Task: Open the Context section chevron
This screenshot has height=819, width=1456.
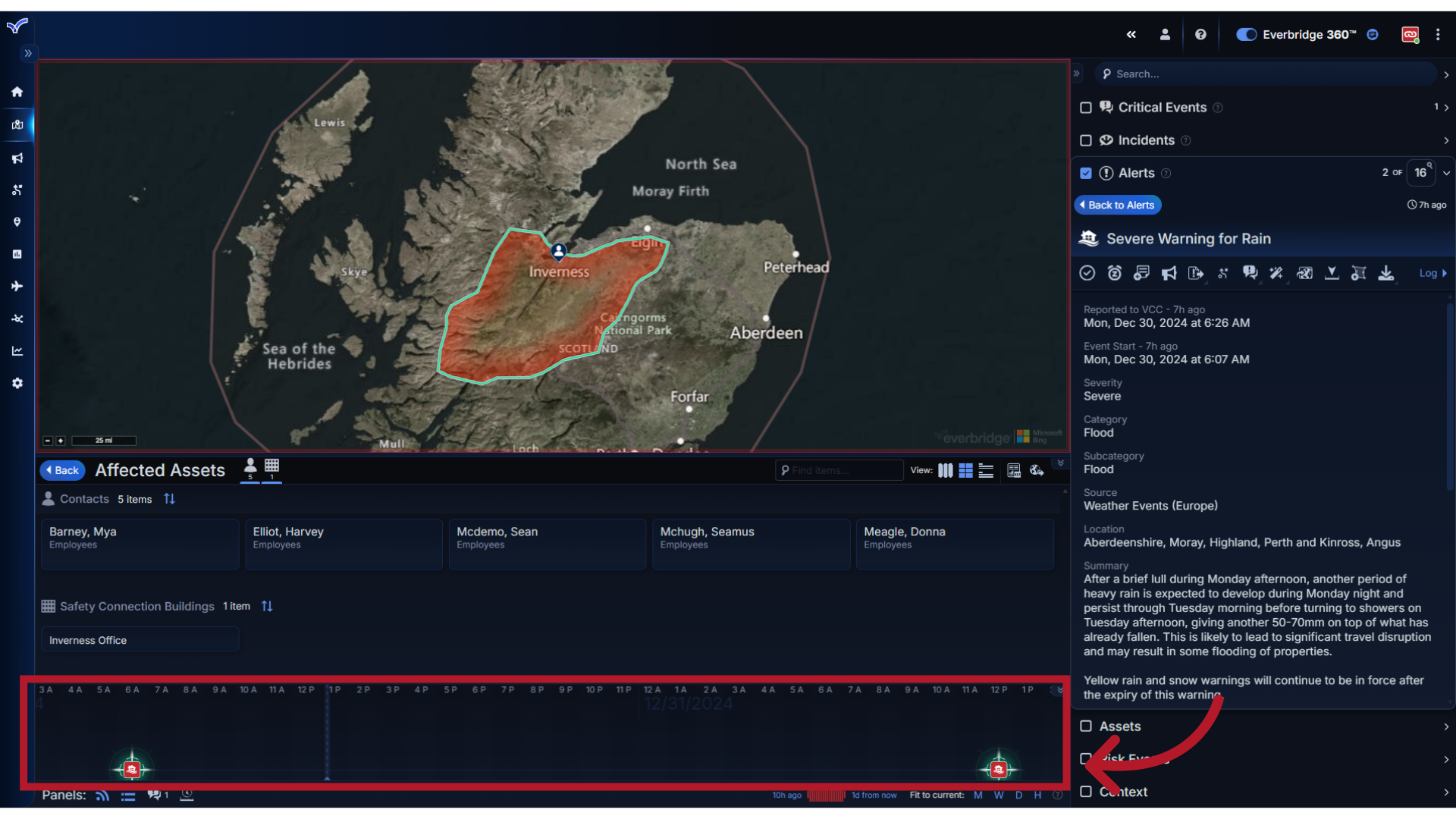Action: click(1445, 792)
